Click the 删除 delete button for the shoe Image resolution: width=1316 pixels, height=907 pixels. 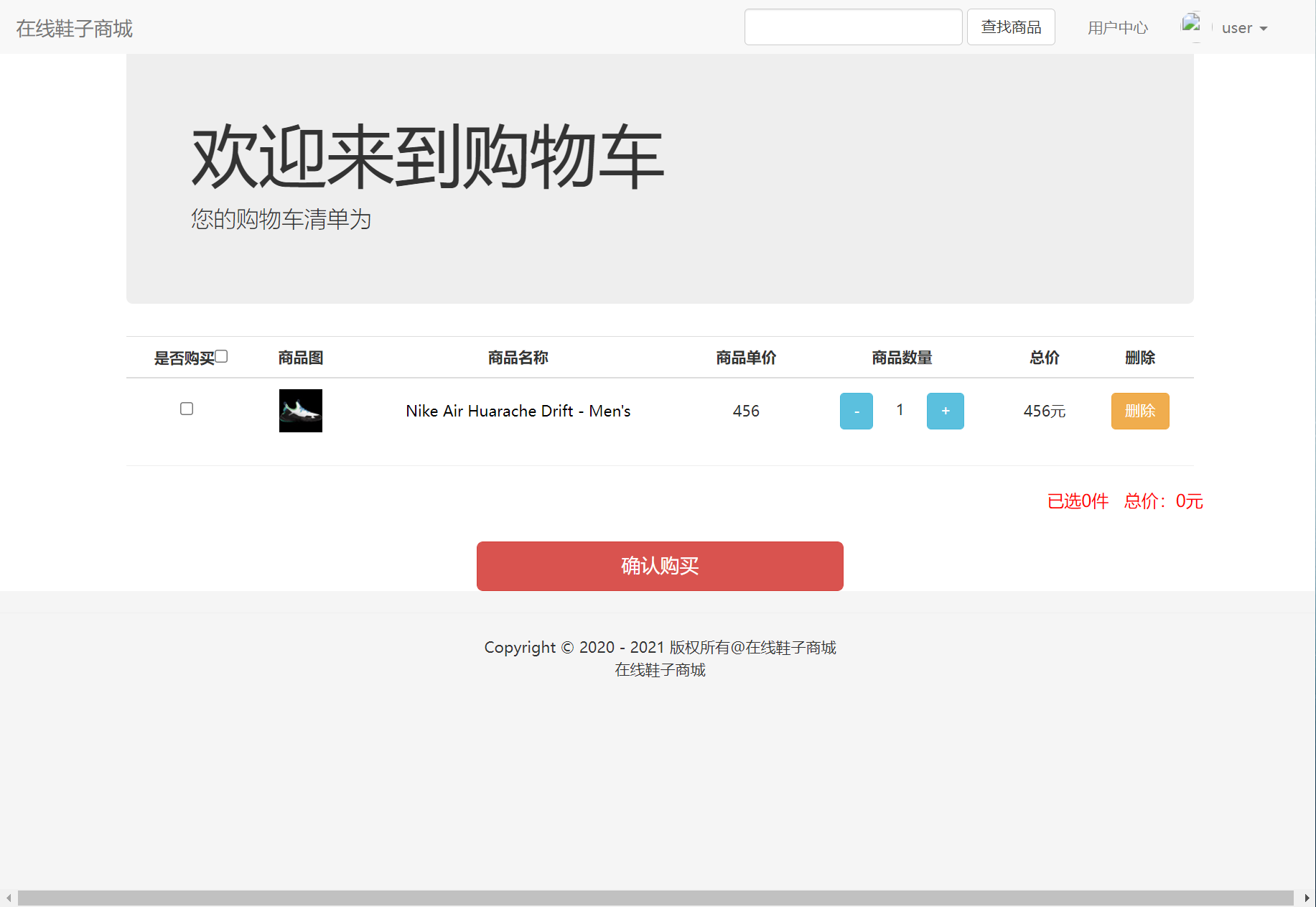point(1140,411)
